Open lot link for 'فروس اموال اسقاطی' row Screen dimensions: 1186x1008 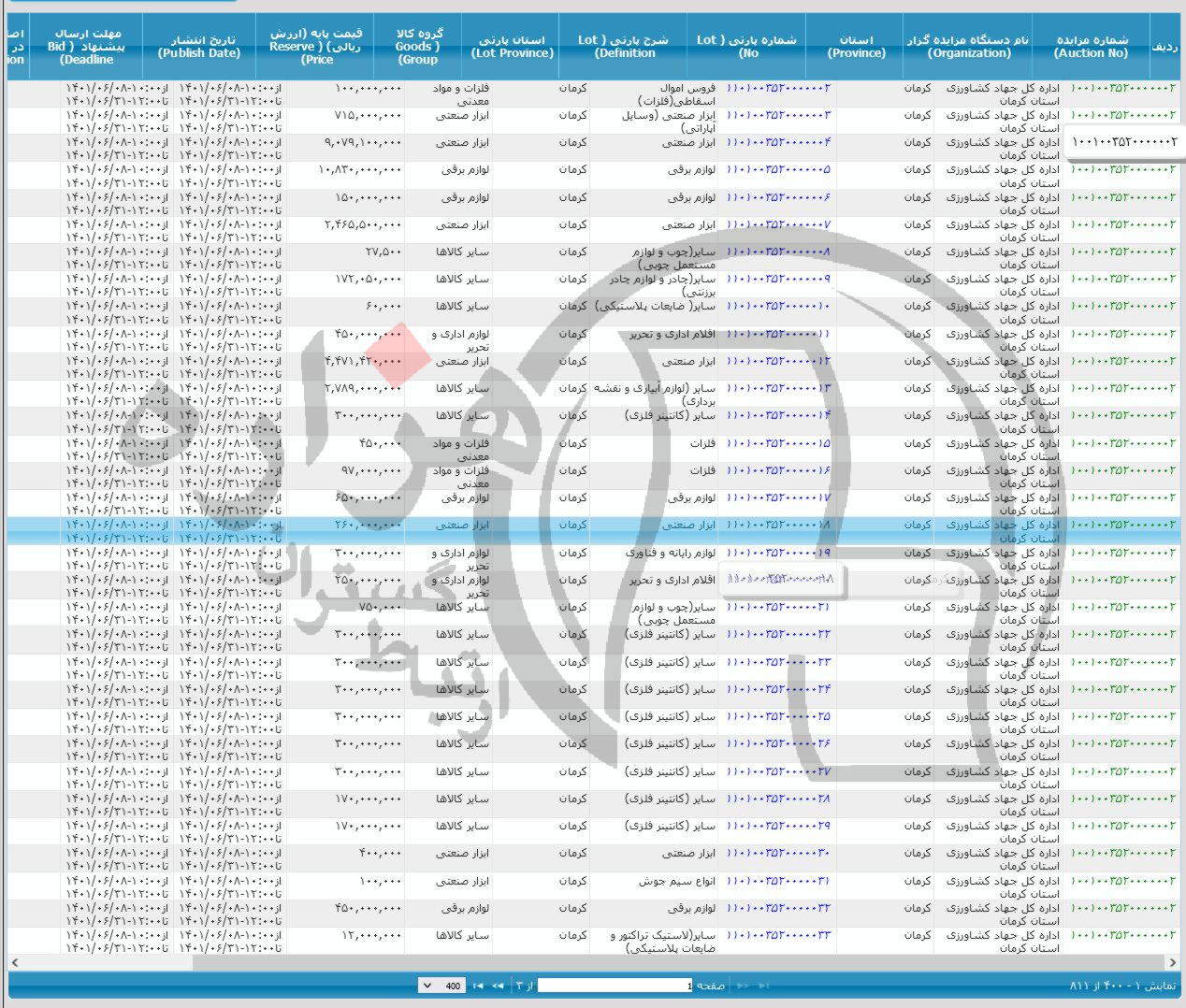click(x=778, y=88)
